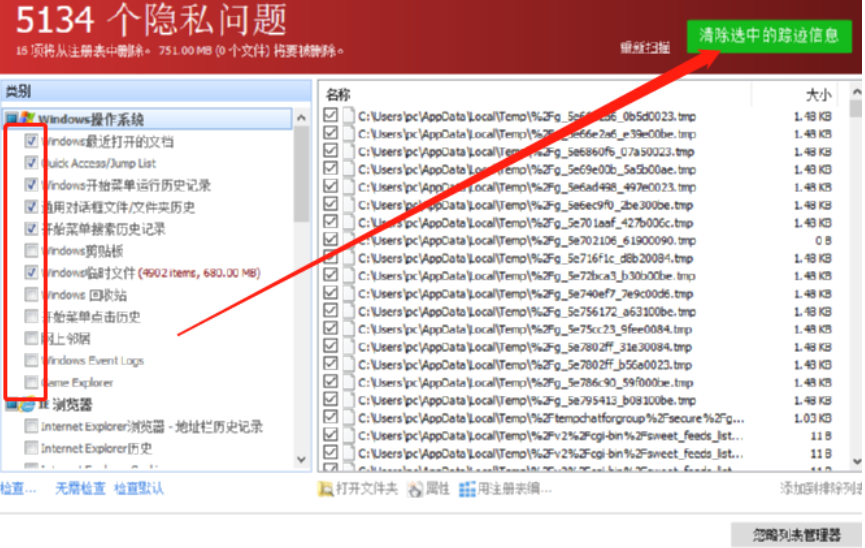The image size is (865, 548).
Task: Click file icon of 61900090.tmp row
Action: [349, 240]
